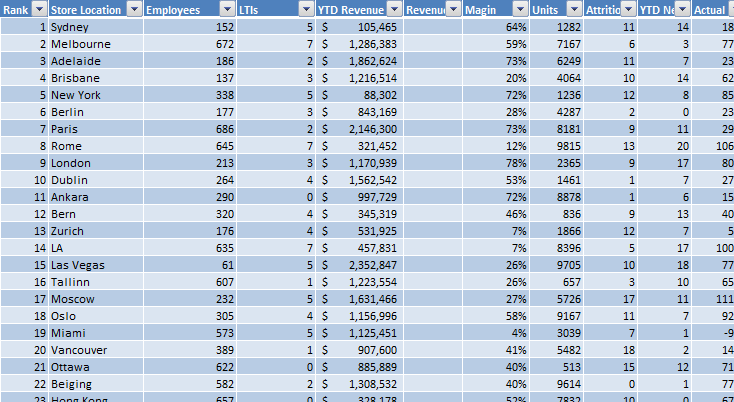734x402 pixels.
Task: Select YTD Ne value 20 for Rome
Action: pos(665,146)
